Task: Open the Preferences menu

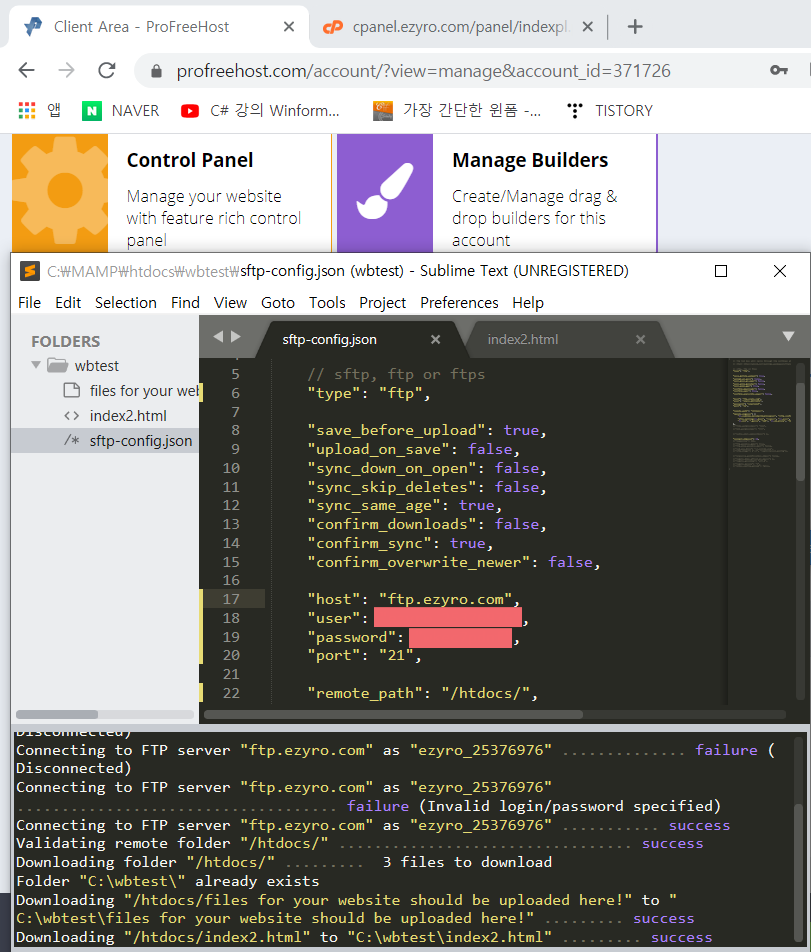Action: (459, 302)
